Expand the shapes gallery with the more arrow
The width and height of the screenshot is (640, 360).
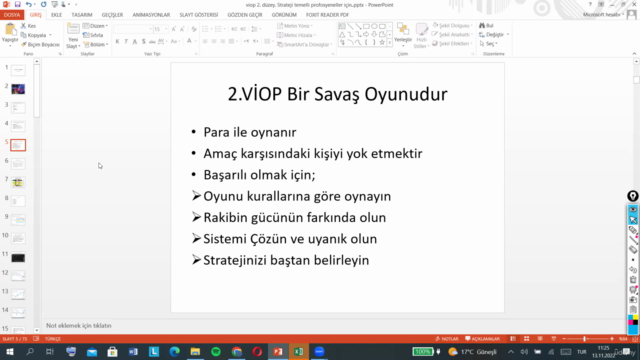389,42
